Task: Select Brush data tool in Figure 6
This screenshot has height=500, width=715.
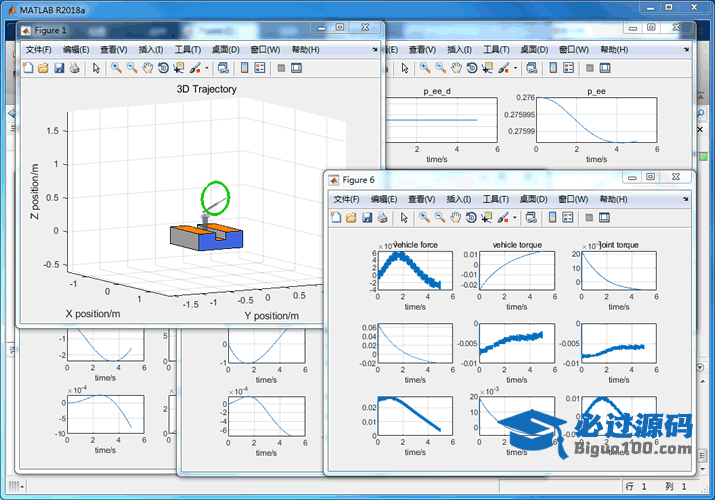Action: (503, 217)
